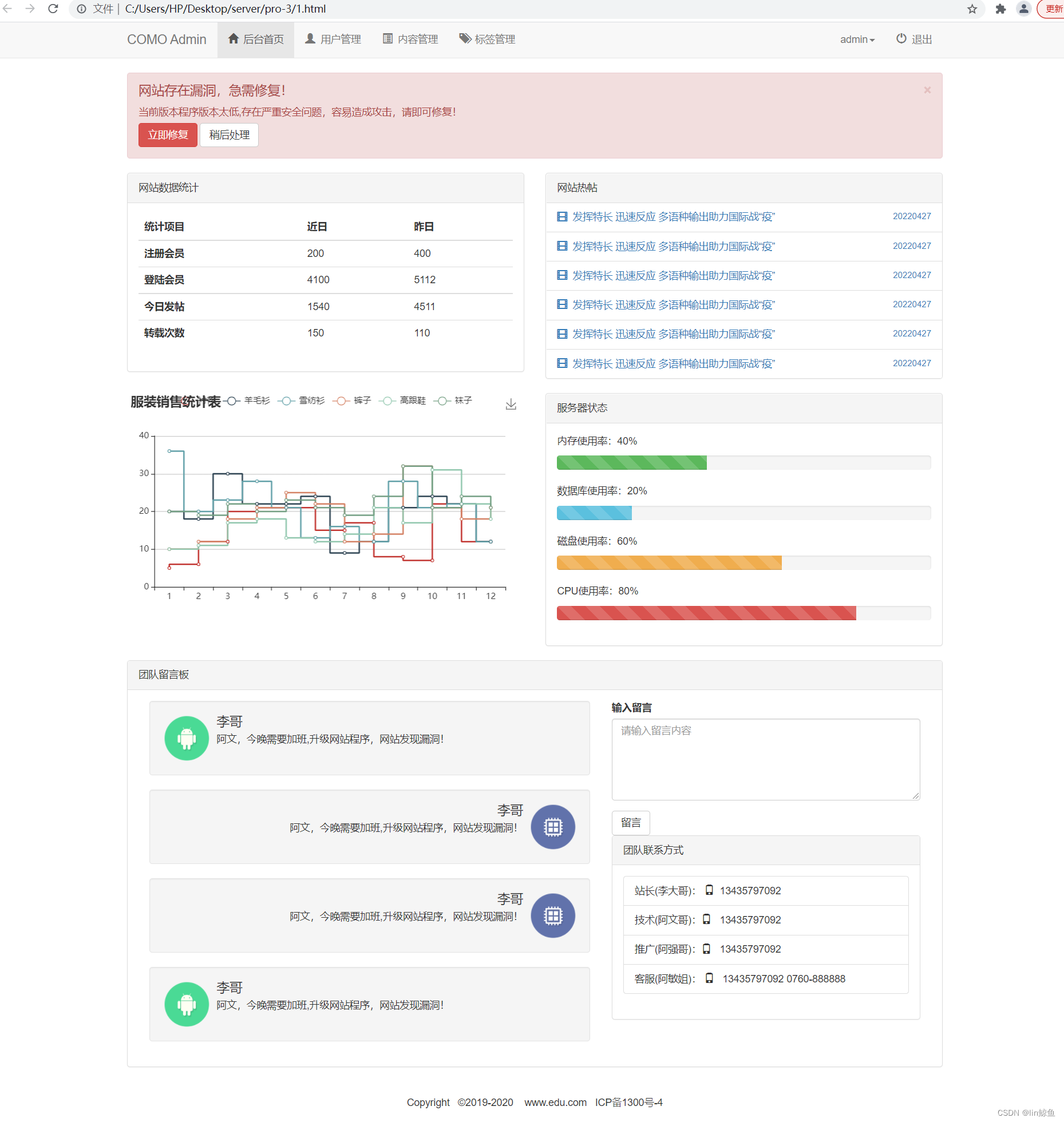This screenshot has height=1122, width=1064.
Task: Click the 更新 browser update button
Action: click(1053, 9)
